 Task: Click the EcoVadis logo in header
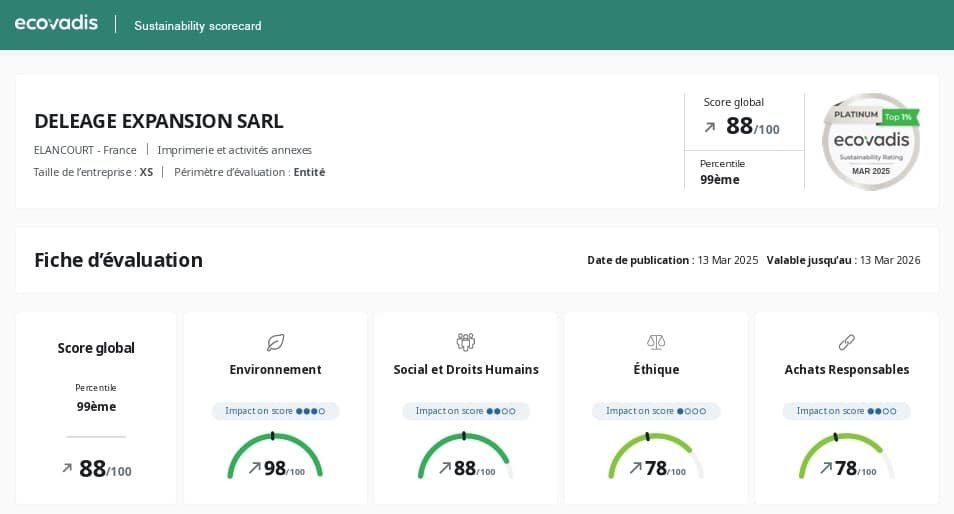(56, 23)
